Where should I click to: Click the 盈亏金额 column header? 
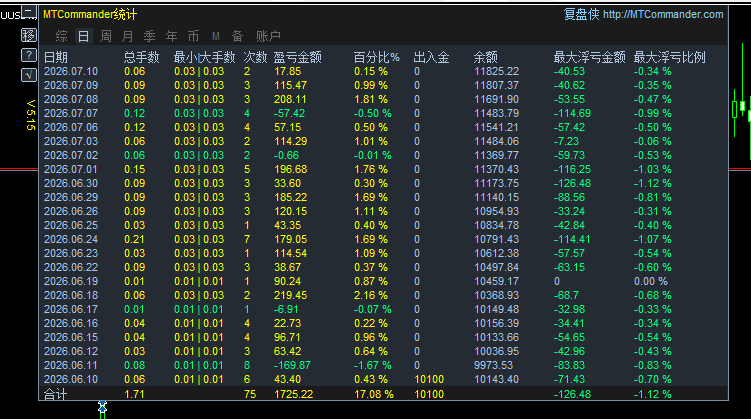[x=297, y=57]
